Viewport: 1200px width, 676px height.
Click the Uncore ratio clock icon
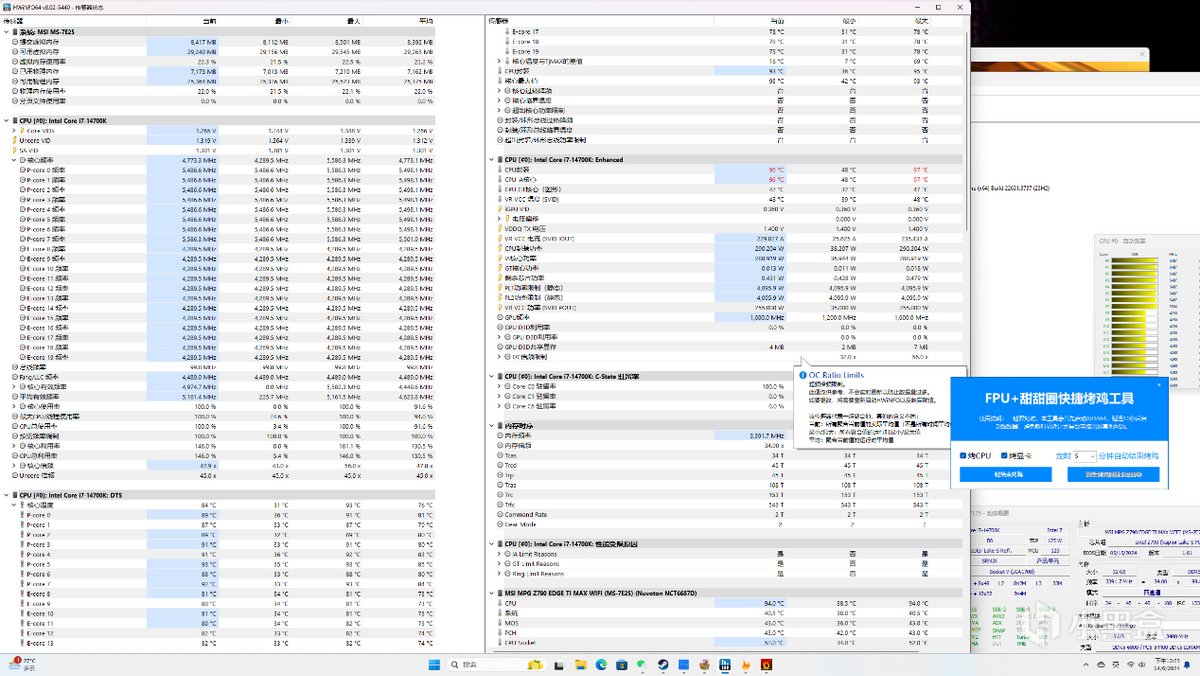click(x=13, y=475)
